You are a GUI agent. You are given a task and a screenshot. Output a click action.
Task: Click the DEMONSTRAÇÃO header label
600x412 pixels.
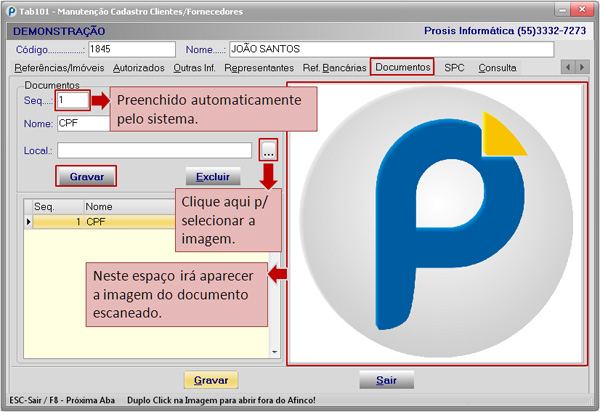click(59, 31)
